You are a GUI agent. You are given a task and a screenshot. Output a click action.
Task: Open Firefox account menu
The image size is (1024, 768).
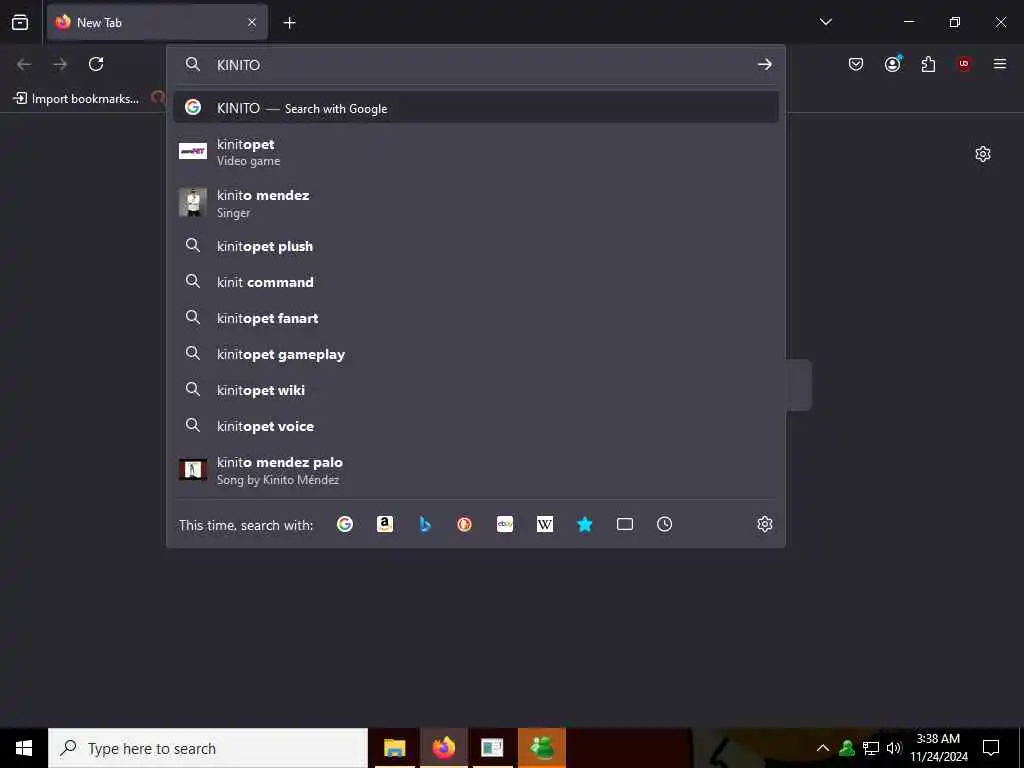point(892,63)
